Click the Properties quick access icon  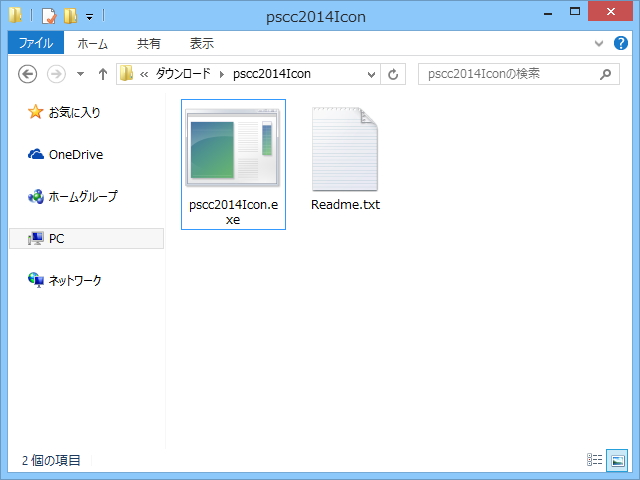[x=49, y=16]
